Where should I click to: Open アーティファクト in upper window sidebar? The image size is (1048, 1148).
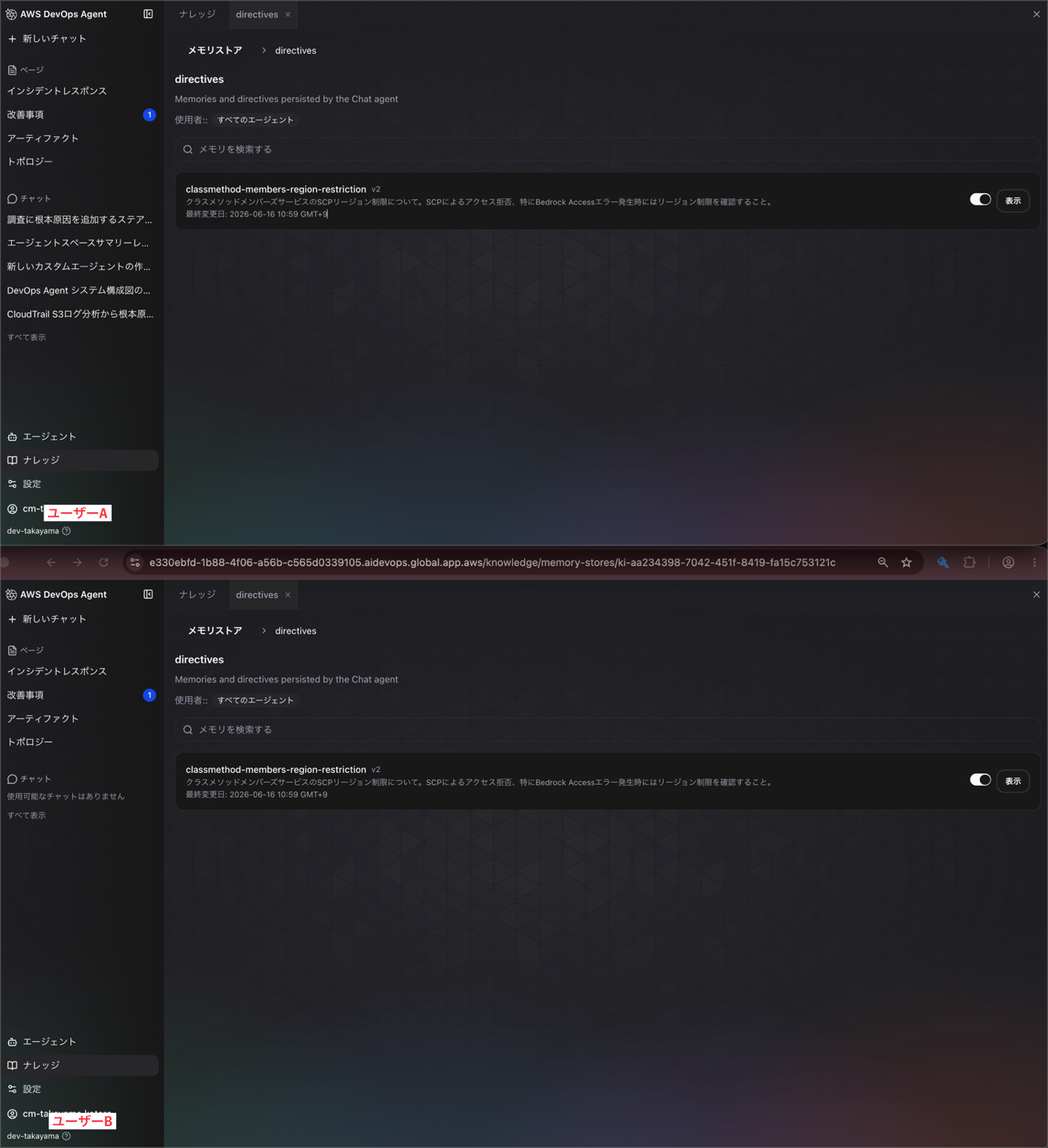[43, 139]
